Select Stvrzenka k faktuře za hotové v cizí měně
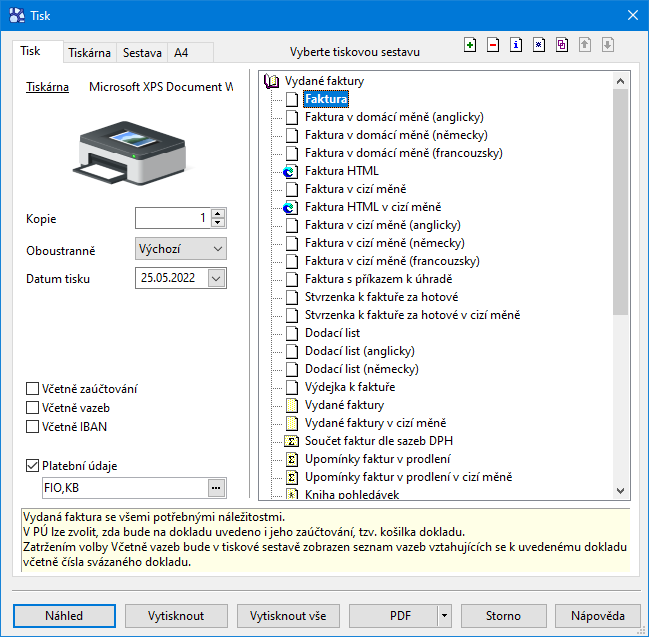Screen dimensions: 649x637 coord(412,315)
